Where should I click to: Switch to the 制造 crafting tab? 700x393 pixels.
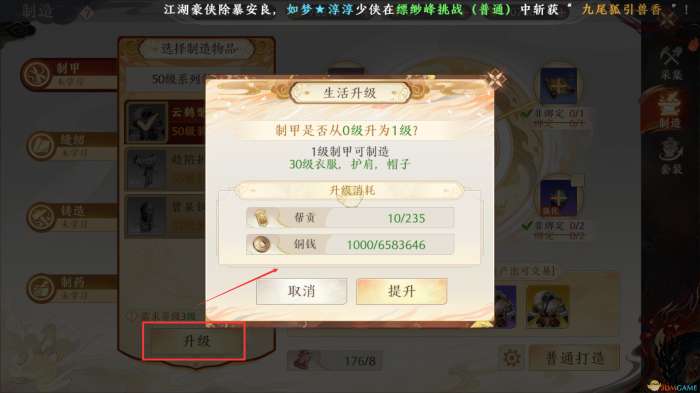point(669,110)
